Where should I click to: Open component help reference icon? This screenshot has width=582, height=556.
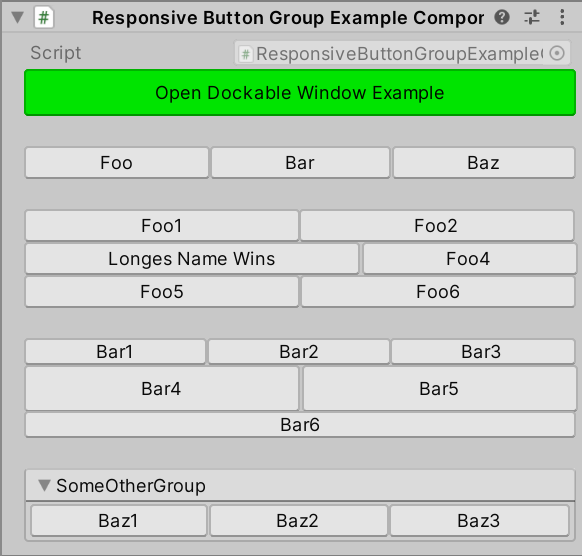tap(502, 17)
